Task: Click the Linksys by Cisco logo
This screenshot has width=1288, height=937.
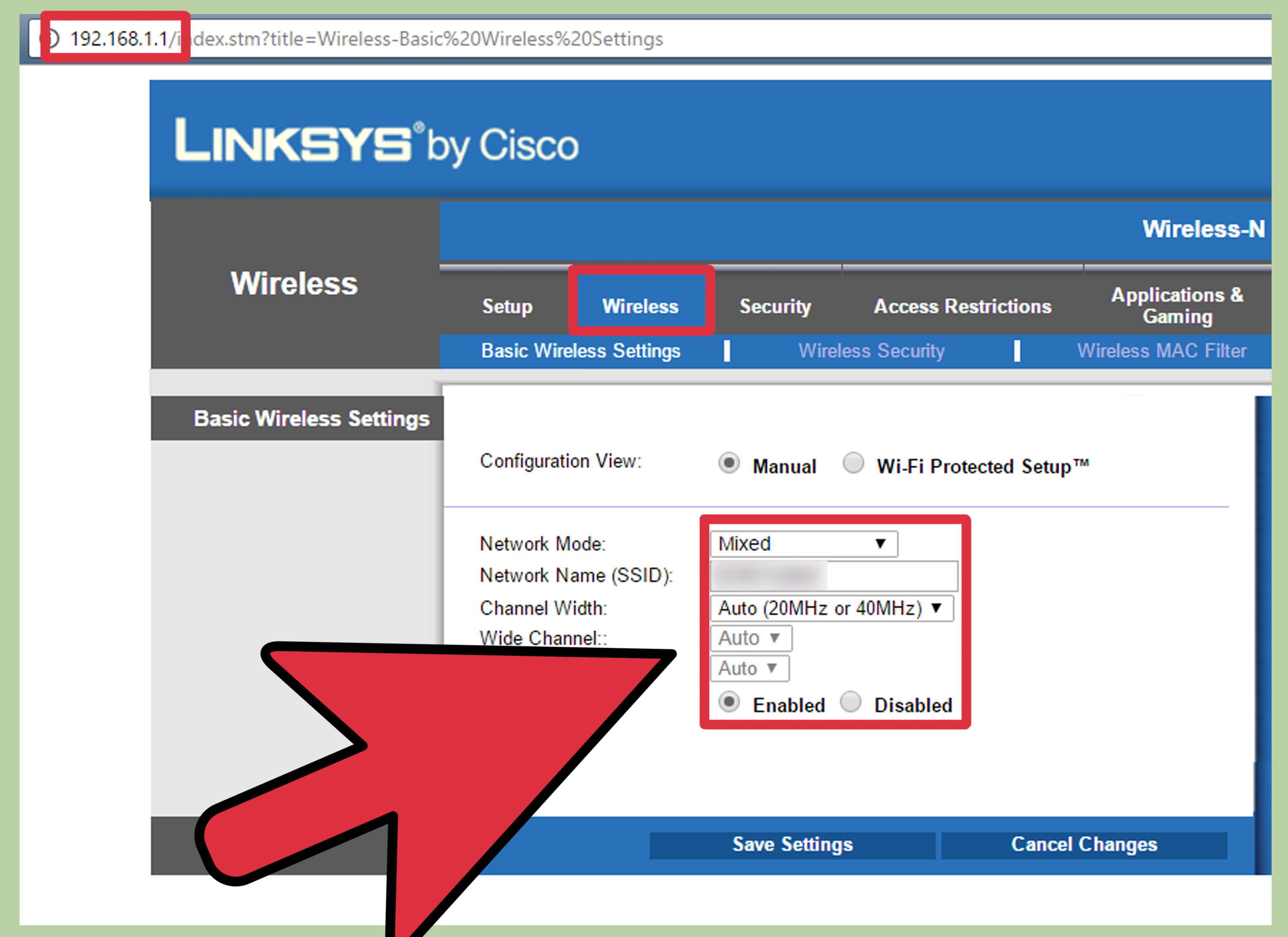Action: point(377,142)
